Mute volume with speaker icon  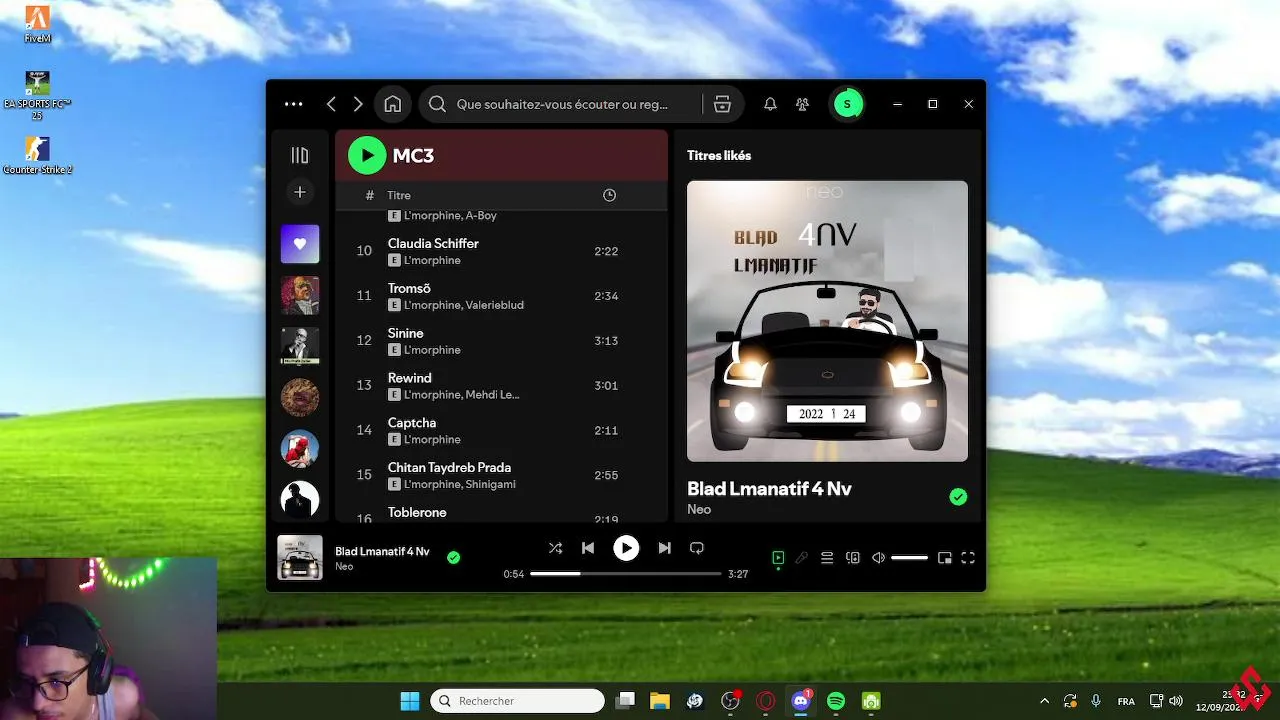pos(878,558)
